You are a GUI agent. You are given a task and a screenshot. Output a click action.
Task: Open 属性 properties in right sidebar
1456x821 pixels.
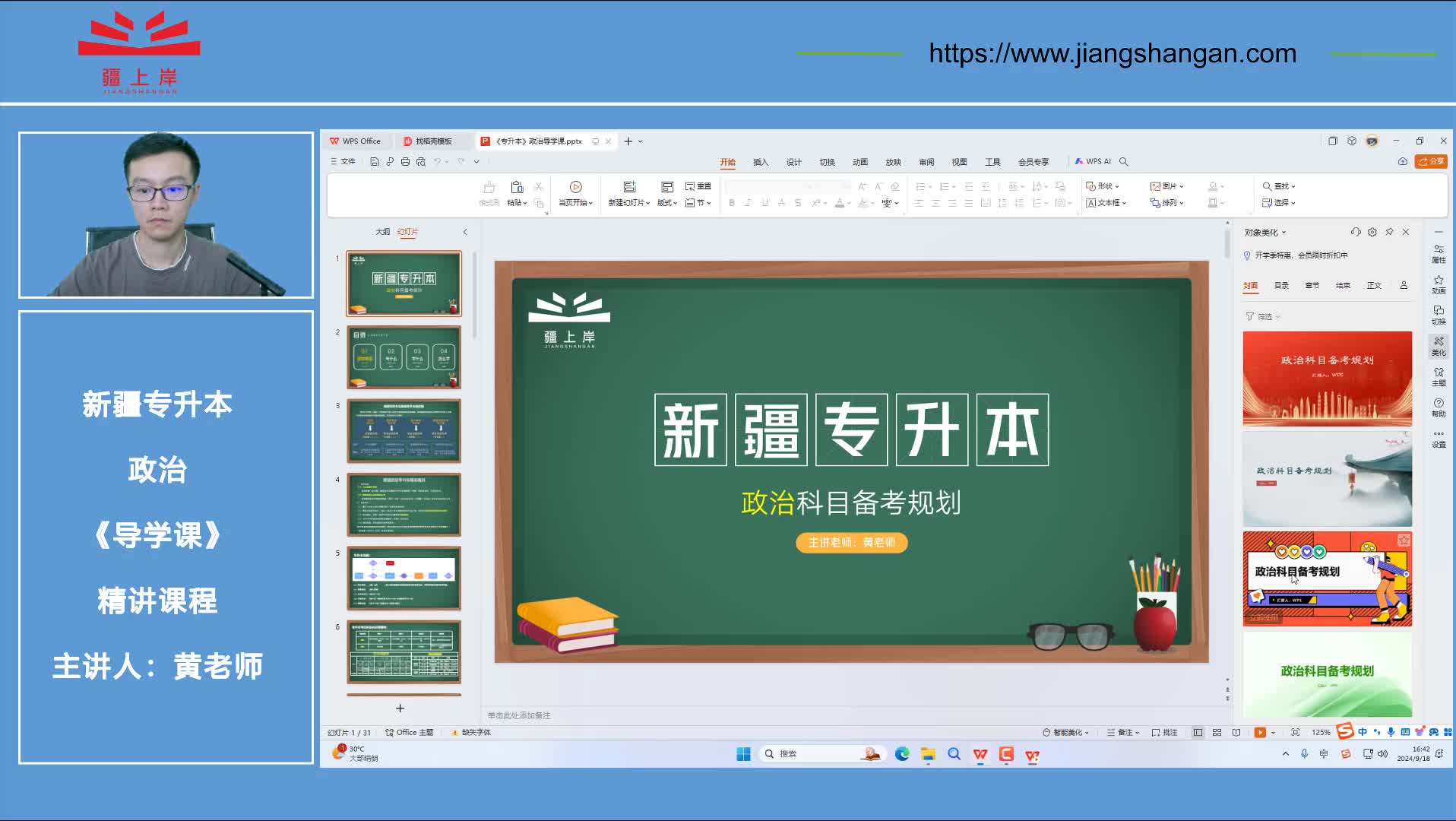tap(1439, 254)
